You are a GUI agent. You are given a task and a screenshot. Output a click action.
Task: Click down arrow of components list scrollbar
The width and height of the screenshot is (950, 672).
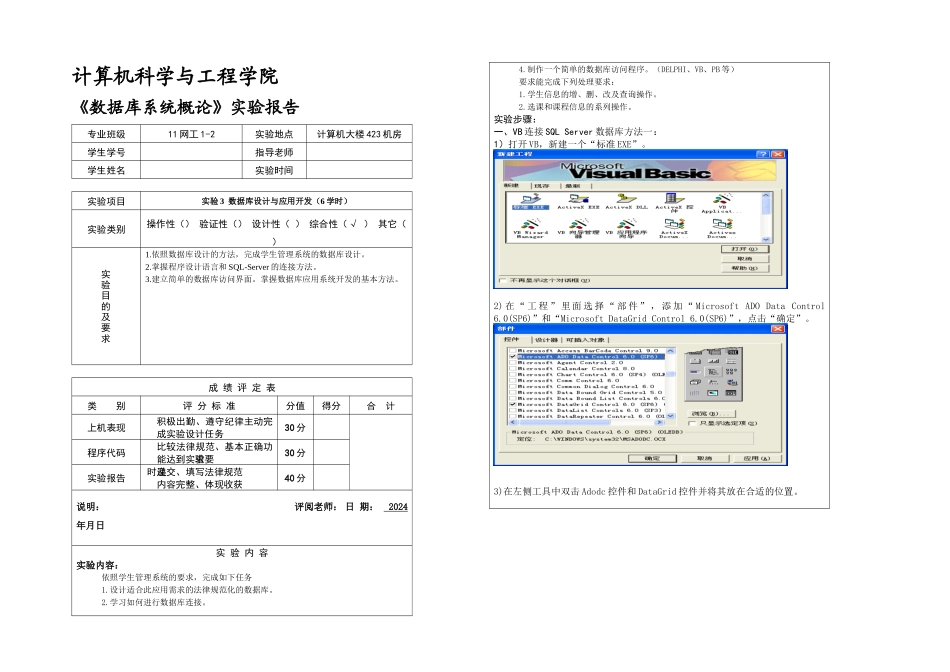670,416
